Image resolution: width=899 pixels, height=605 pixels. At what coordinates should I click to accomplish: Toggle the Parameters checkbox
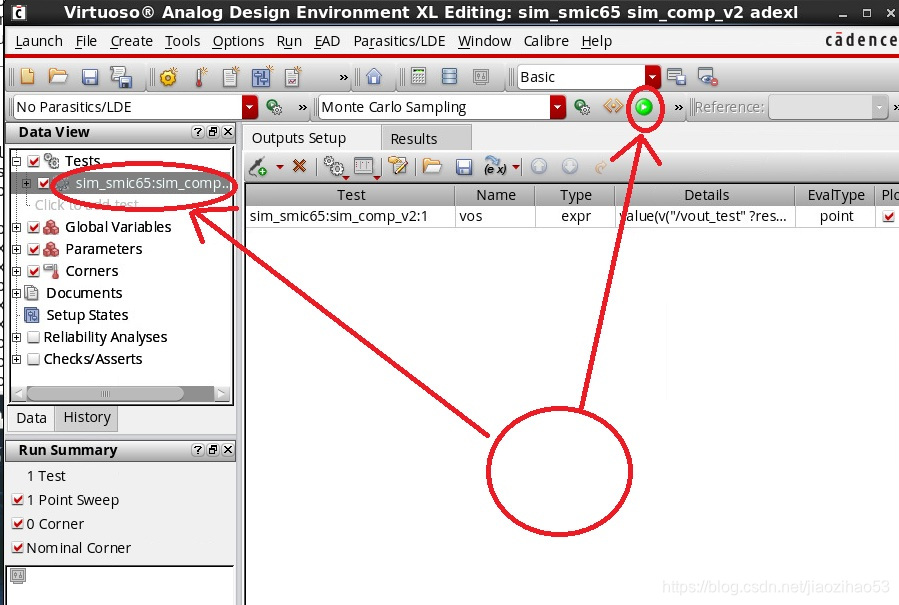[33, 249]
